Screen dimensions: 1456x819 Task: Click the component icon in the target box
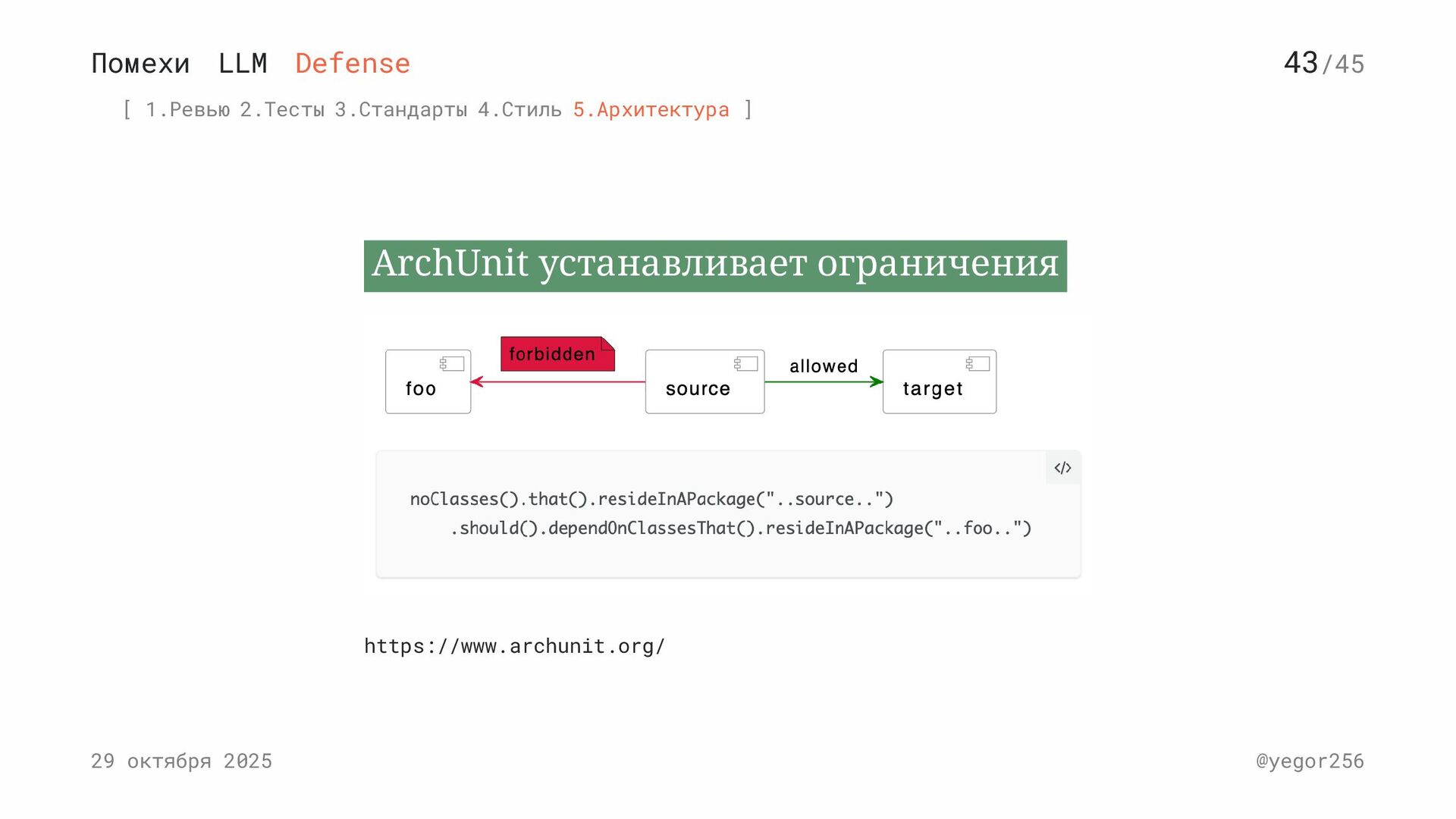pos(977,364)
